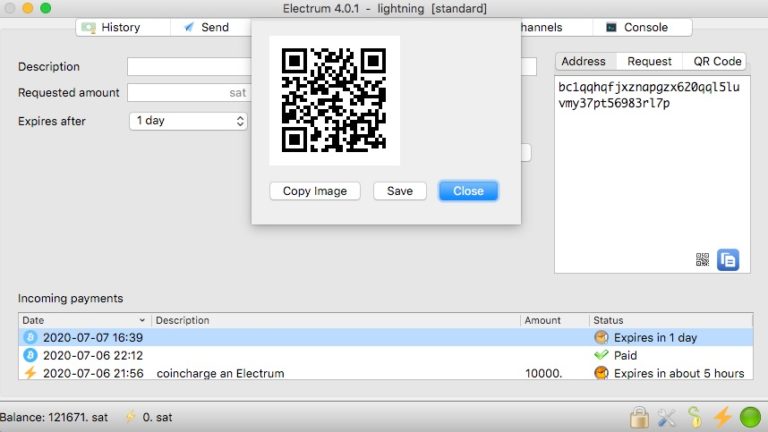The image size is (768, 432).
Task: Click the bitcoin icon on 16:39 row
Action: [30, 337]
